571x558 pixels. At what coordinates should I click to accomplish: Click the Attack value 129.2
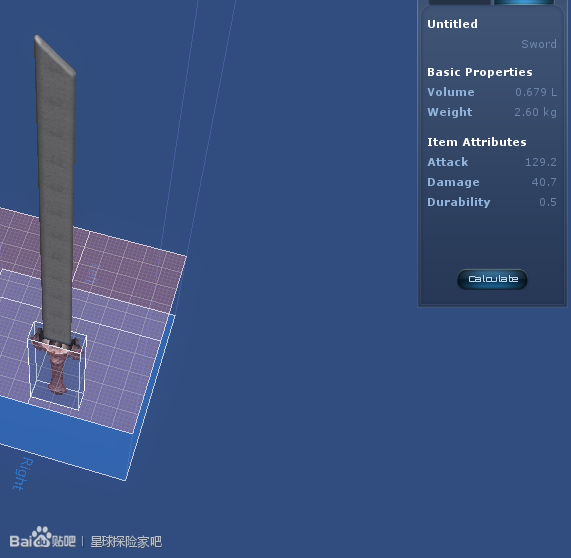pos(540,162)
